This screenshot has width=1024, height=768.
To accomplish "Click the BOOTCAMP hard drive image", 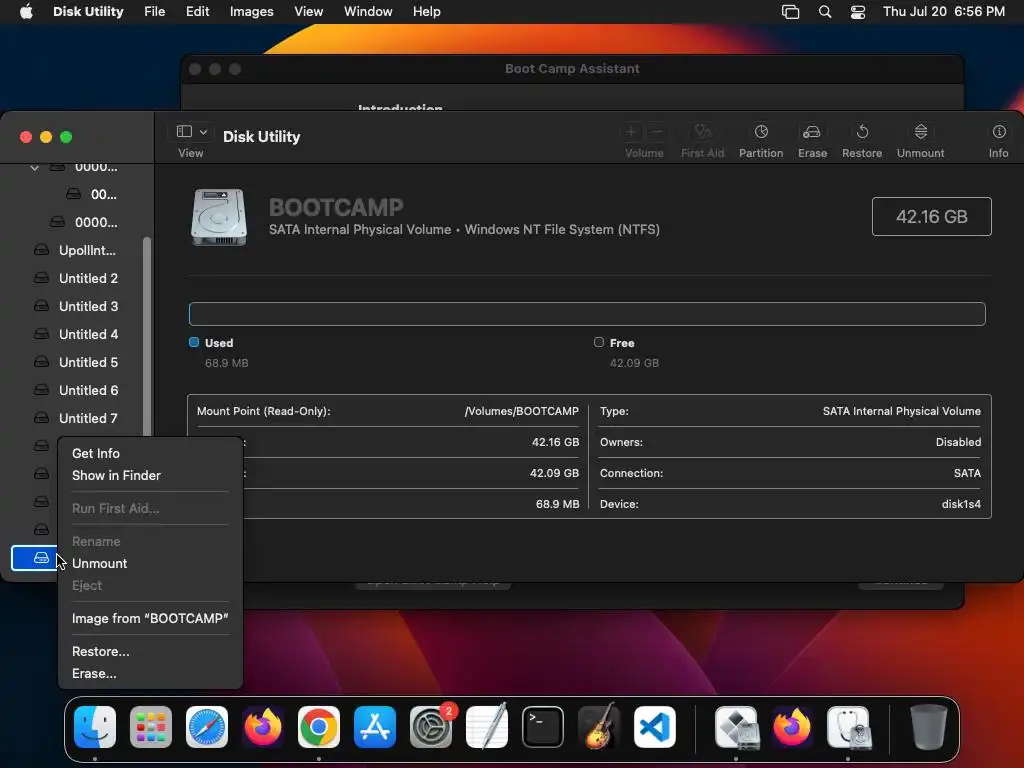I will click(219, 217).
